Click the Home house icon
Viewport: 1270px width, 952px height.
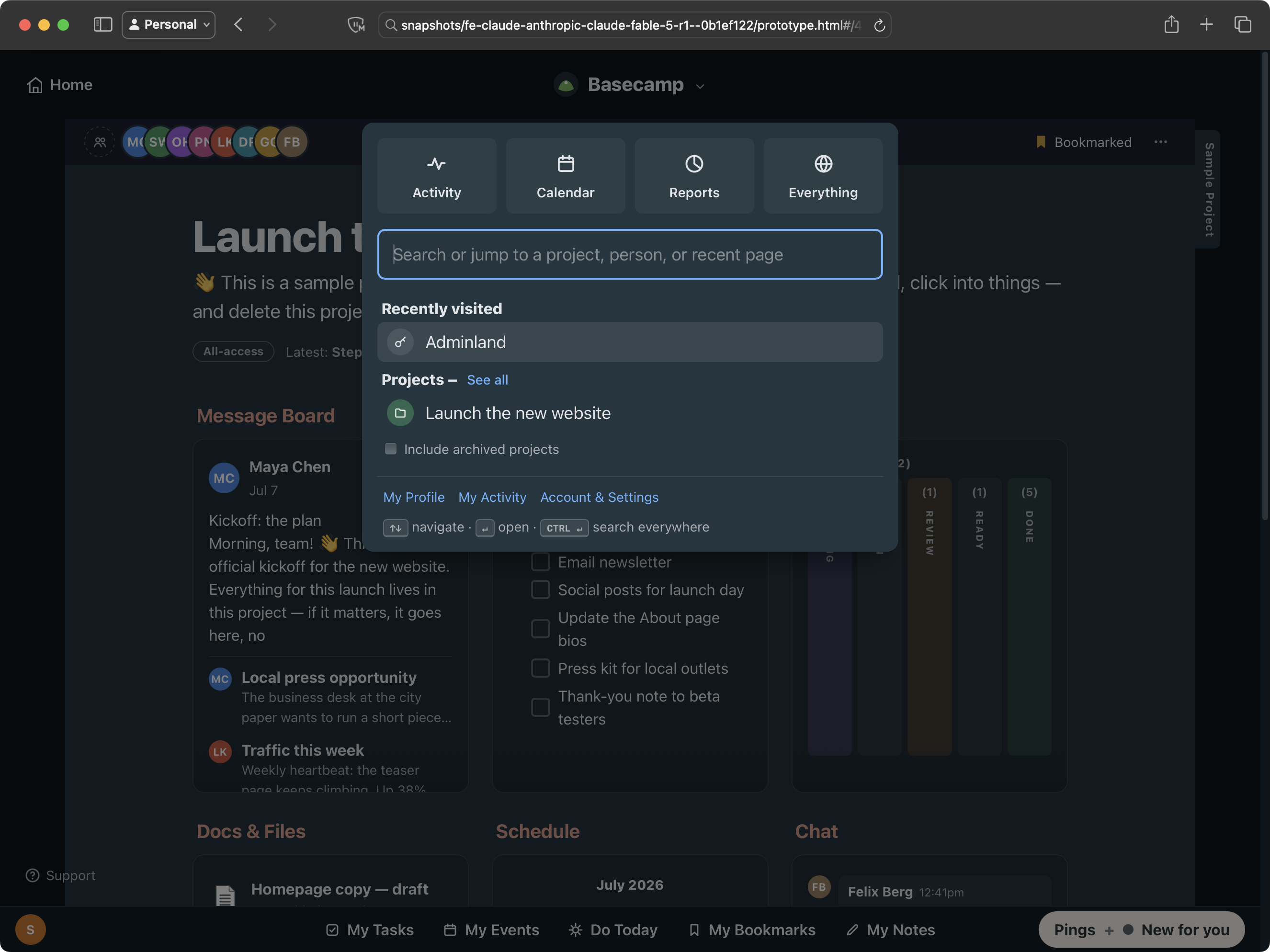tap(35, 85)
